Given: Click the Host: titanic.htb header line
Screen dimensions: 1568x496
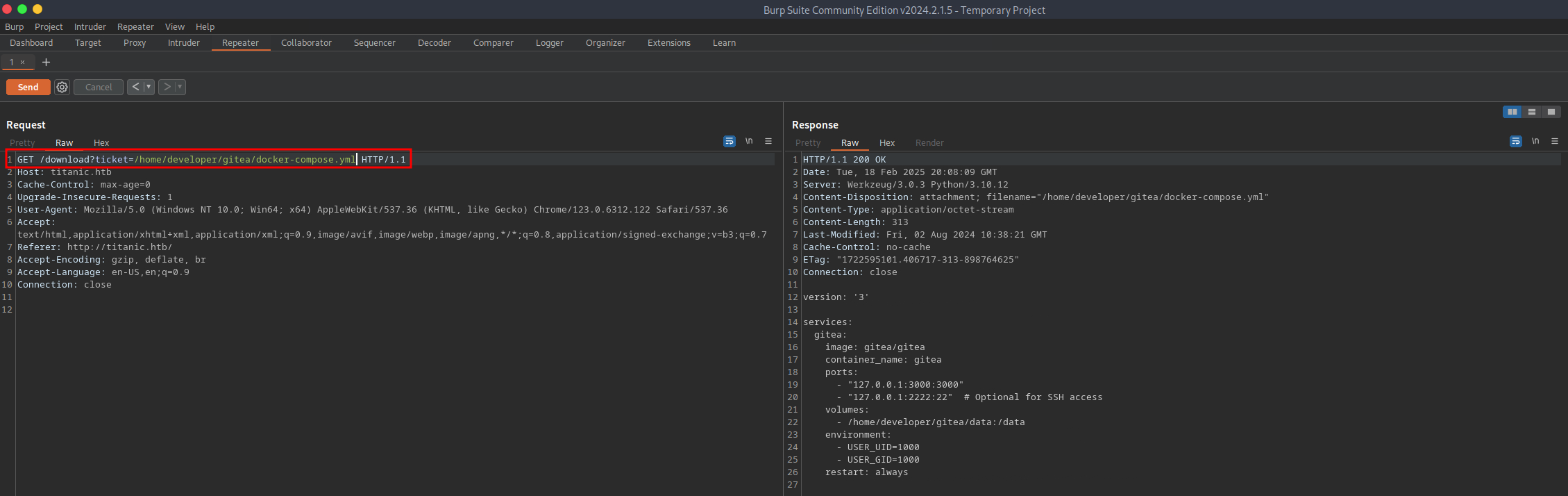Looking at the screenshot, I should point(65,172).
